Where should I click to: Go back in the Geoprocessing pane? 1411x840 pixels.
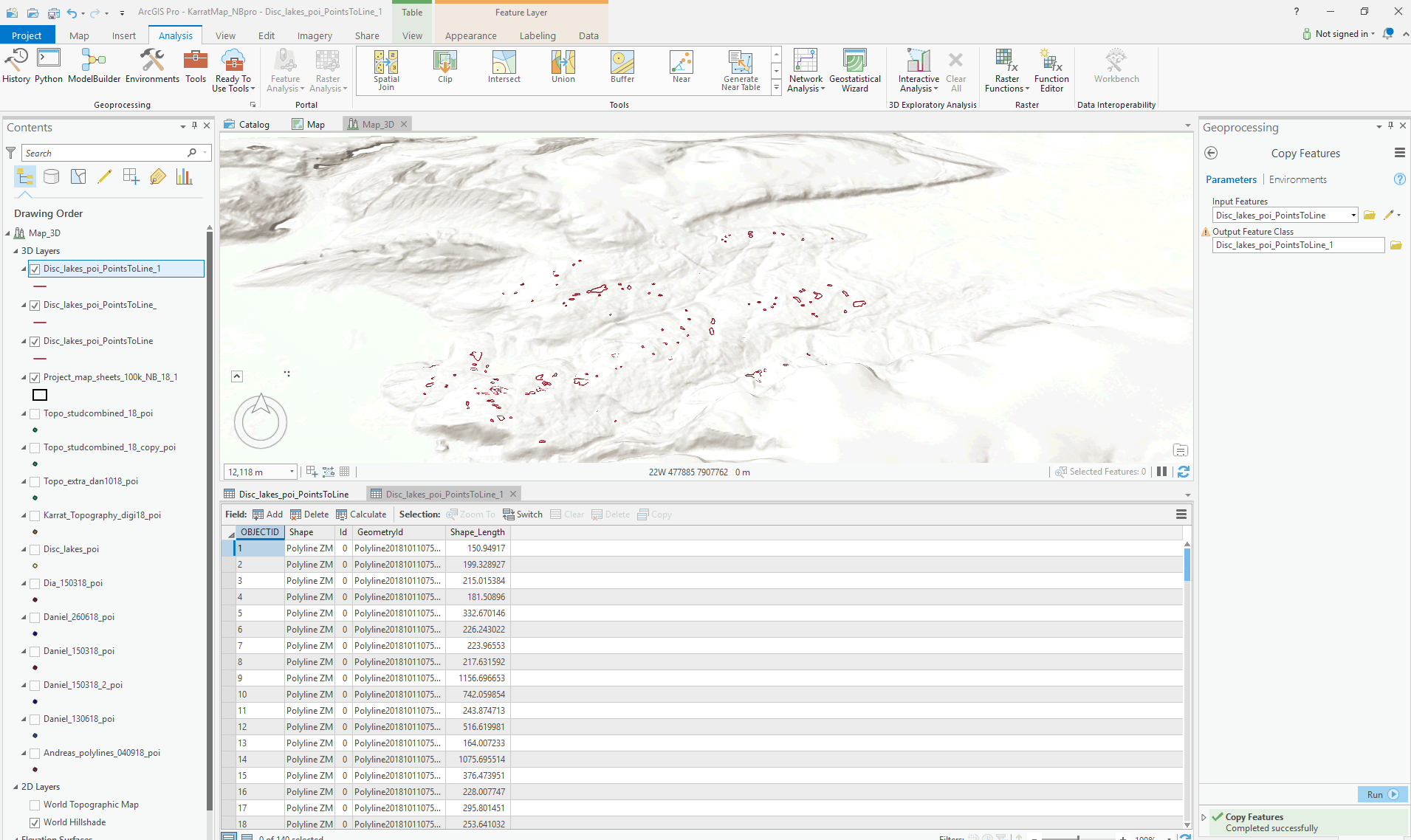click(x=1211, y=153)
